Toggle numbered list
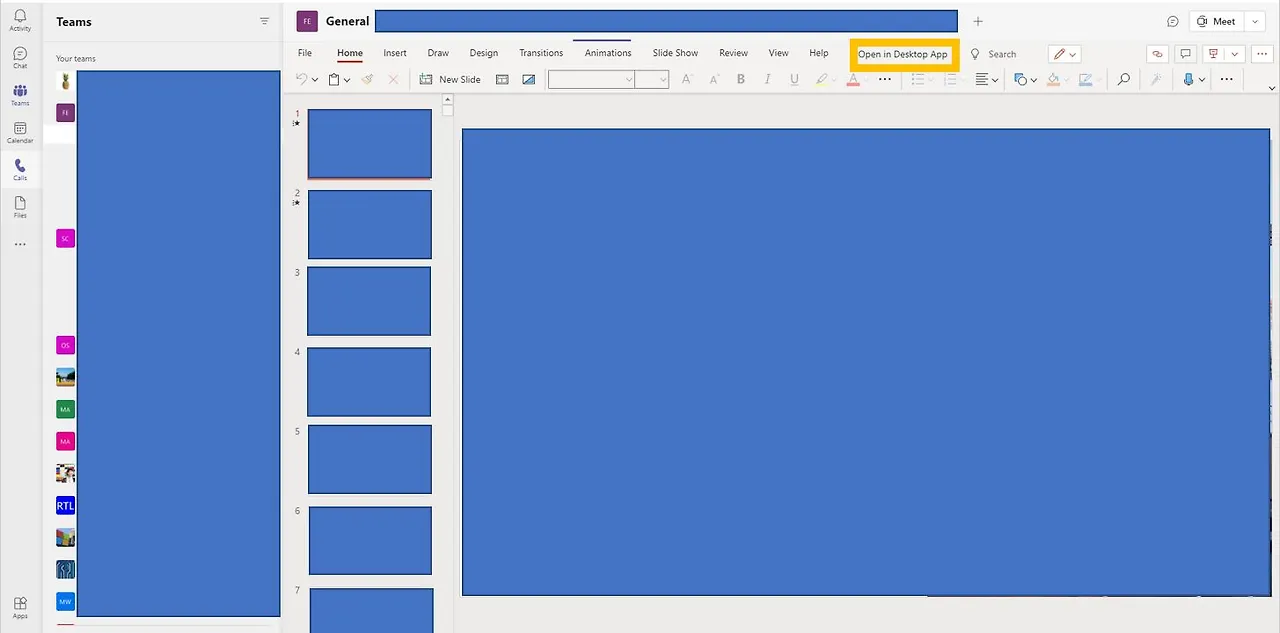Image resolution: width=1280 pixels, height=633 pixels. point(950,79)
